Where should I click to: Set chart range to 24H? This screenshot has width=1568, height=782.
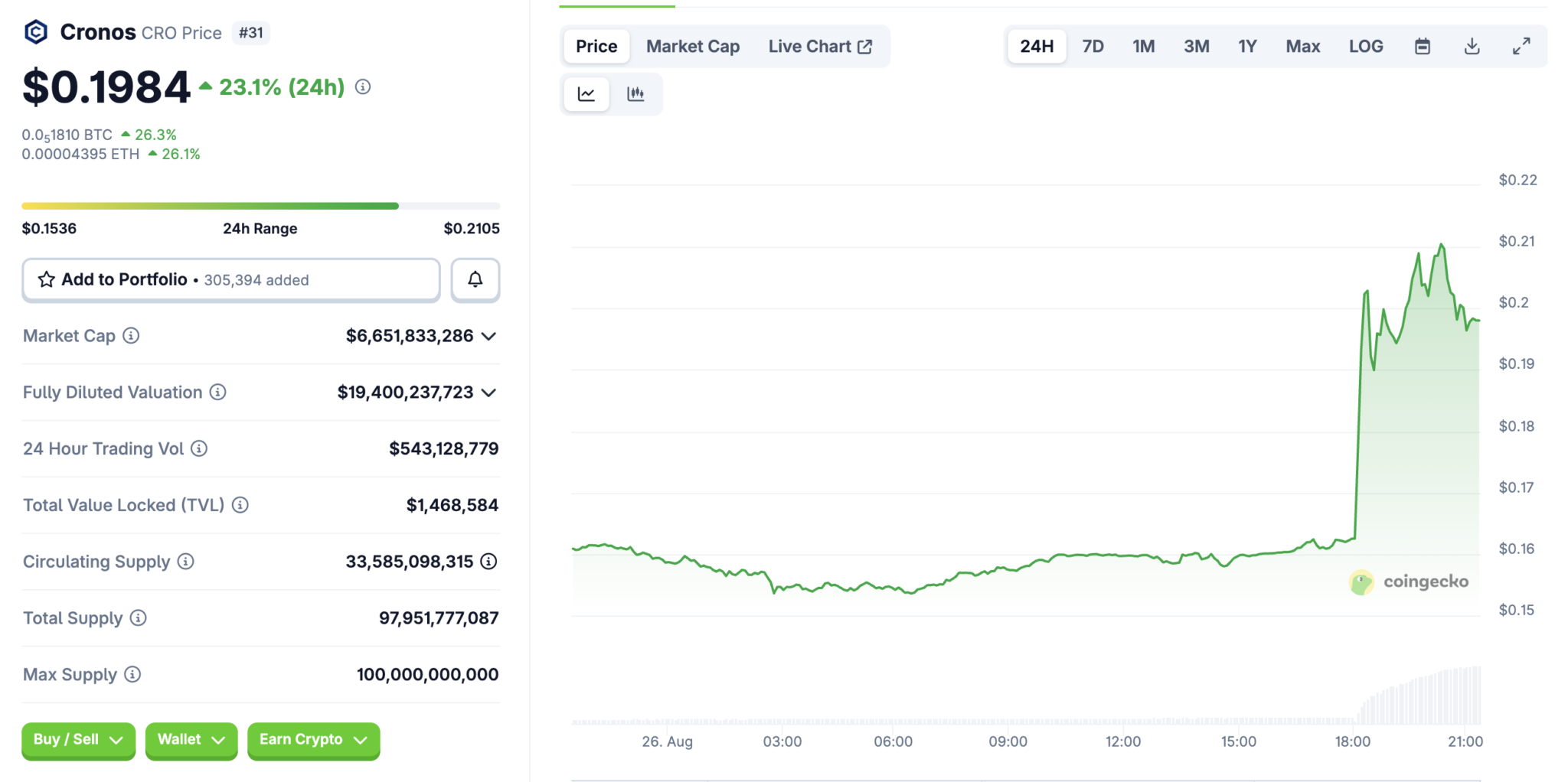point(1037,47)
